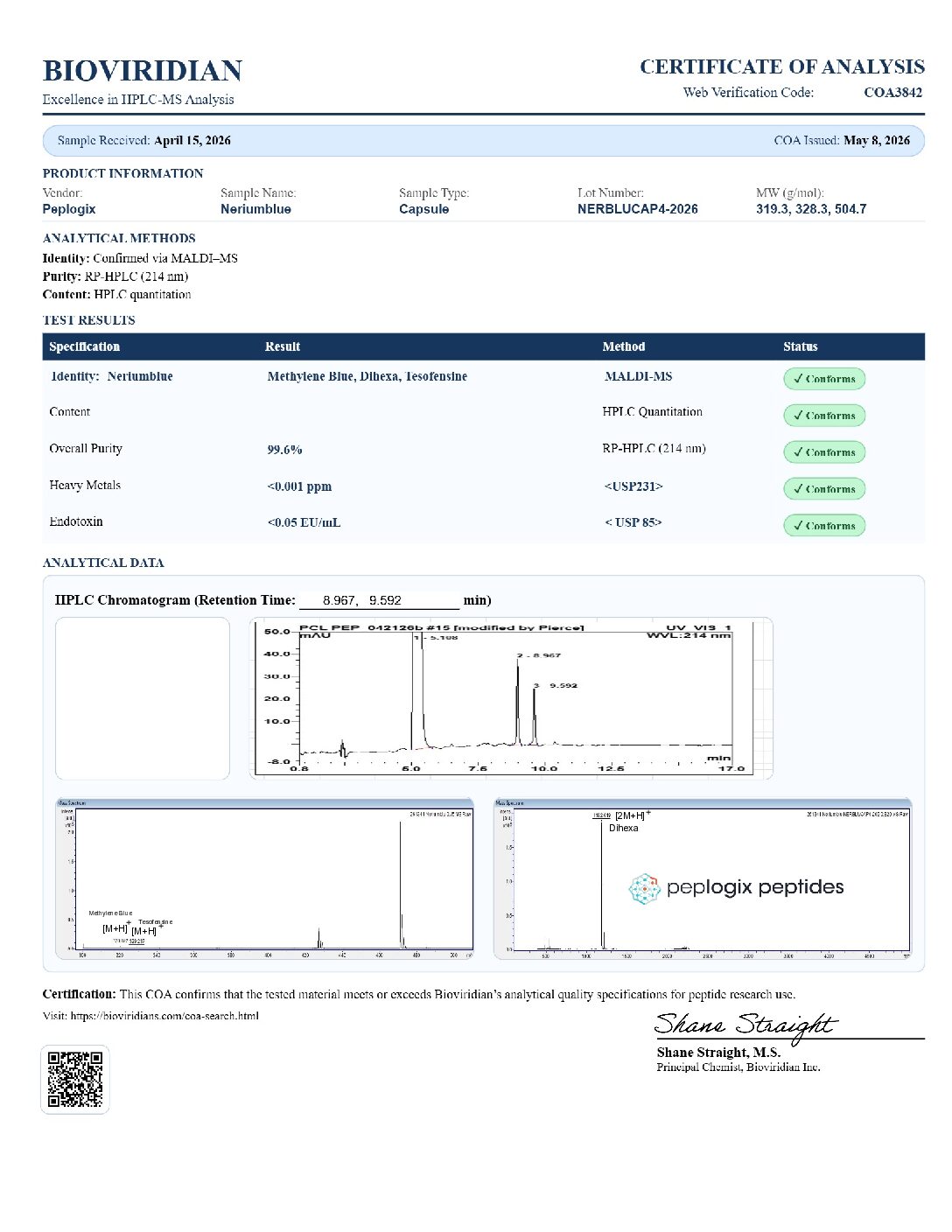Open the Dihexa mass spectrum image
Image resolution: width=952 pixels, height=1232 pixels.
click(x=703, y=878)
